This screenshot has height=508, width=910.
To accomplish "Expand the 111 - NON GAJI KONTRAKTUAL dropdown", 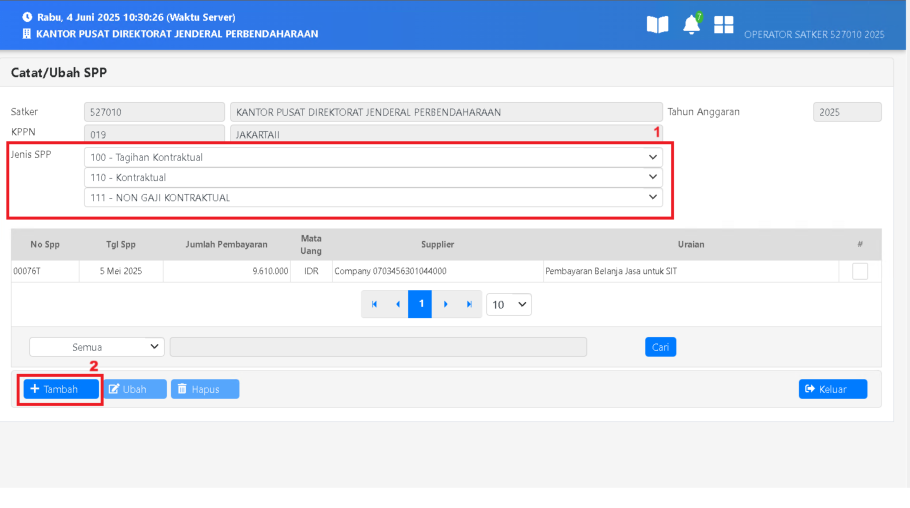I will 373,198.
